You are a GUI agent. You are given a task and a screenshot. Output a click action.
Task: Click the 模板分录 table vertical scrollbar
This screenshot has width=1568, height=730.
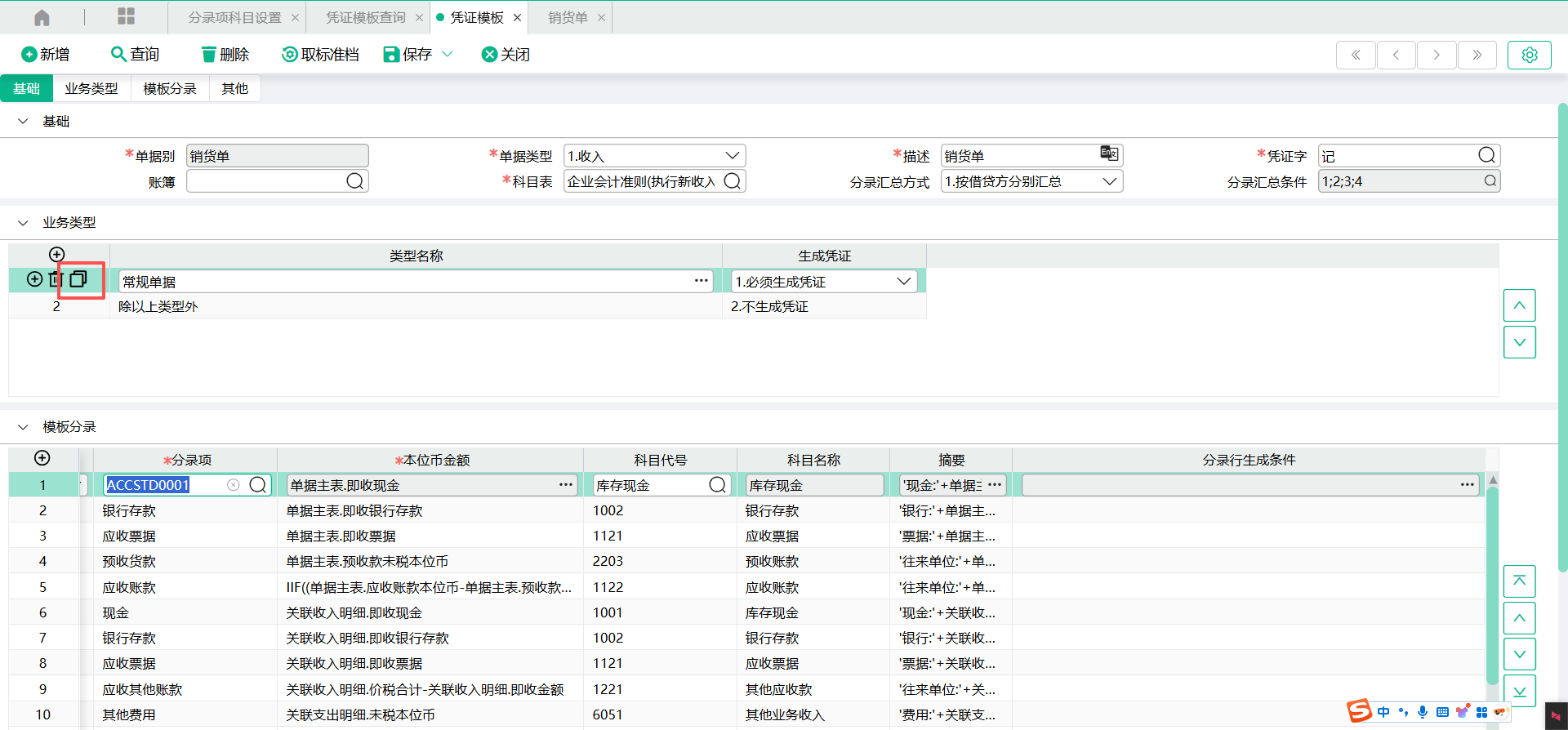[x=1492, y=584]
